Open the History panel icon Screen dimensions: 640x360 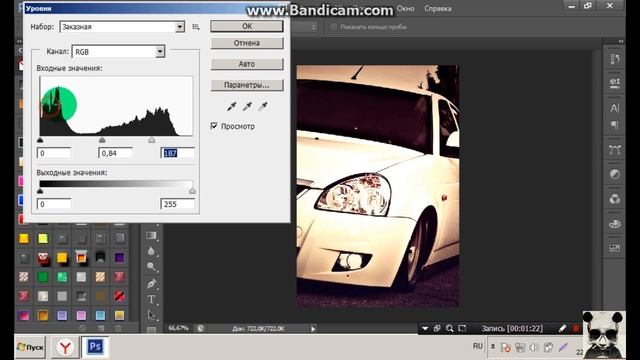coord(615,59)
